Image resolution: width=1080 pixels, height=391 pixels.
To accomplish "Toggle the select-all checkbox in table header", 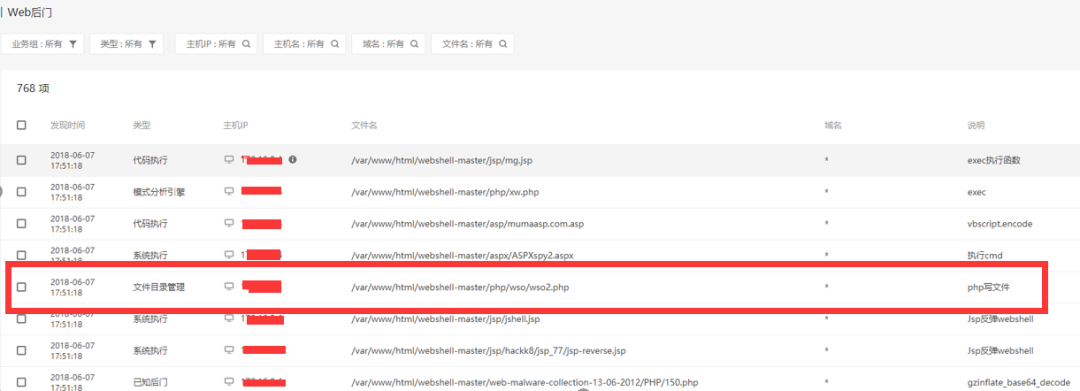I will (x=21, y=125).
